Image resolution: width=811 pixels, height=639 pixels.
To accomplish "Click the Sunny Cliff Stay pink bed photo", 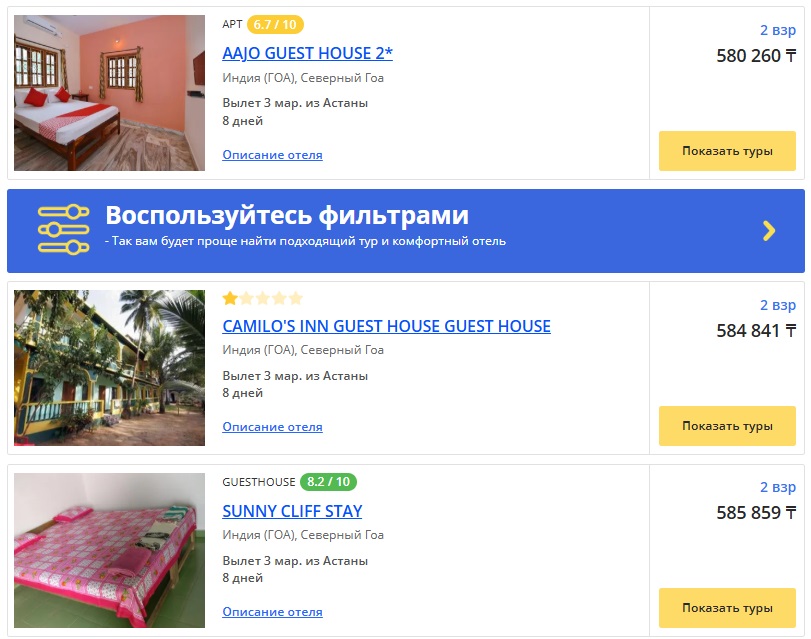I will (x=110, y=551).
